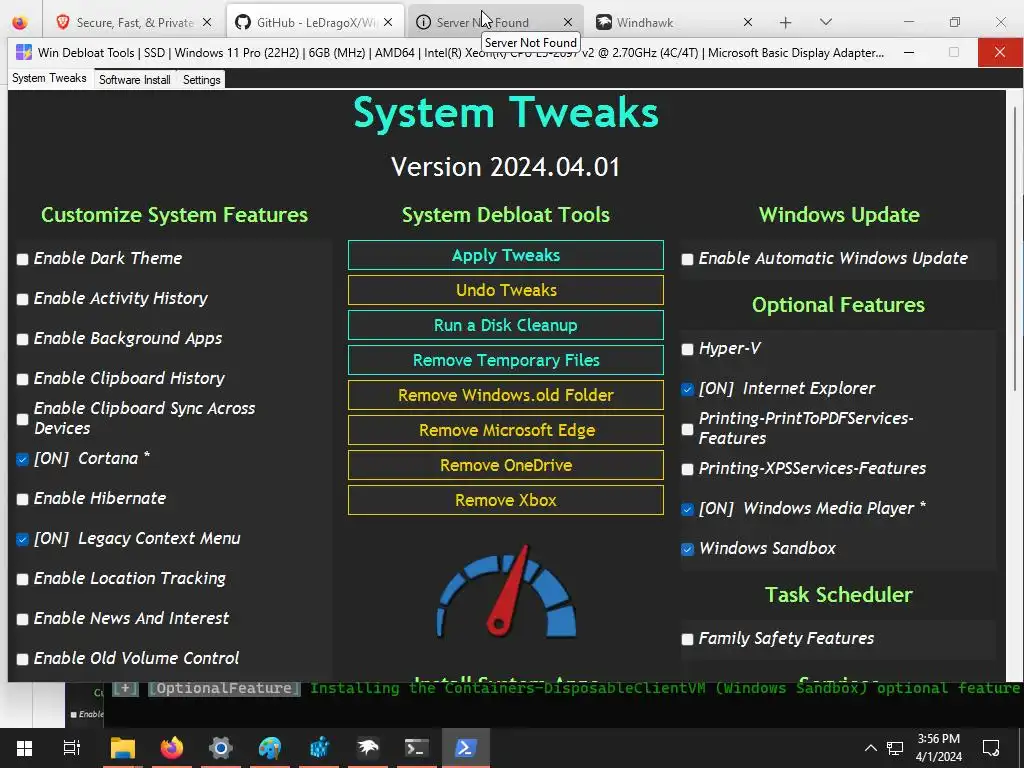Toggle Enable Background Apps checkbox
The image size is (1024, 768).
click(22, 339)
